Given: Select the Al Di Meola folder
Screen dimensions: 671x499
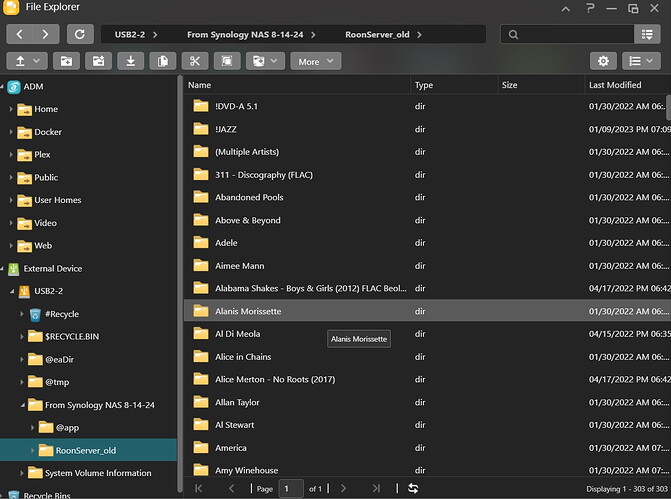Looking at the screenshot, I should (x=425, y=334).
